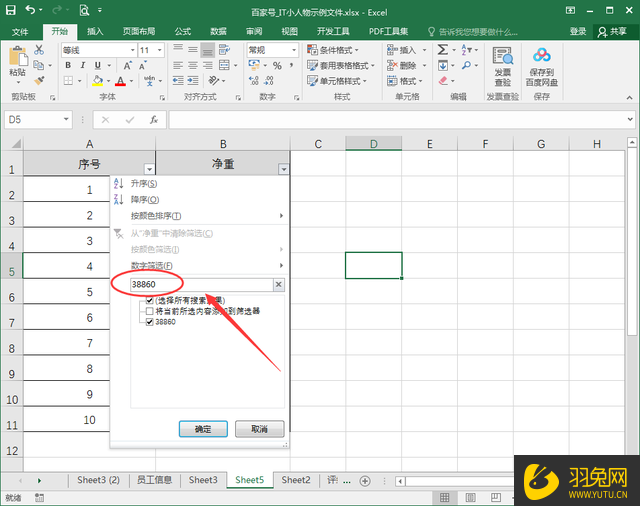
Task: Click the Merge and Center icon
Action: (x=224, y=65)
